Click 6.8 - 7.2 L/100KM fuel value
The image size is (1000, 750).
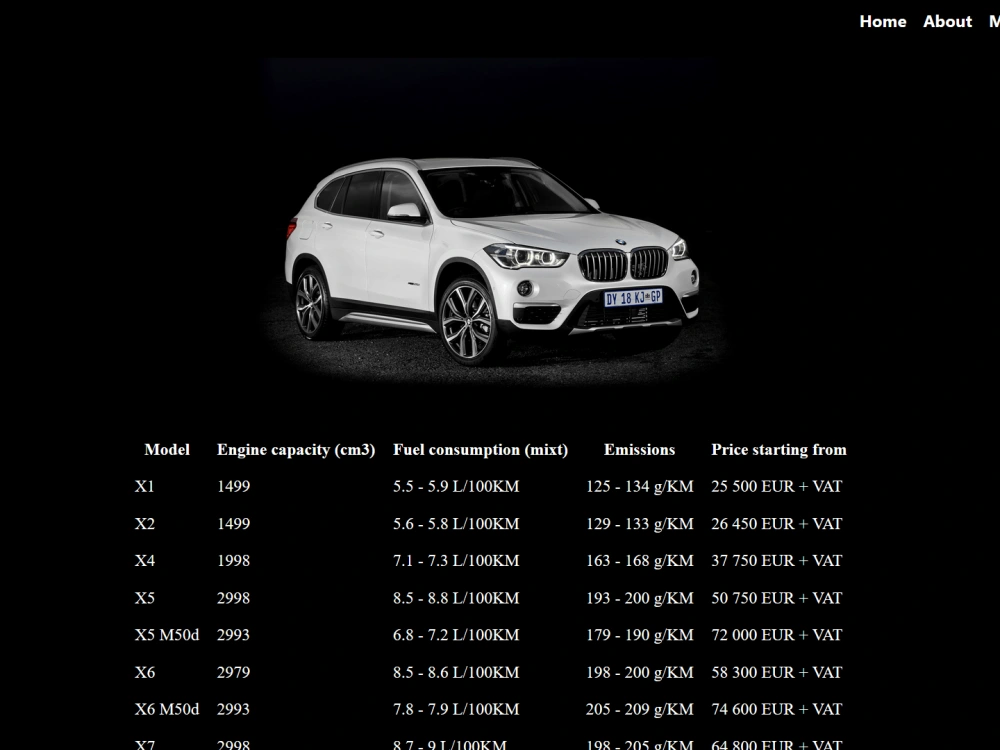coord(456,635)
